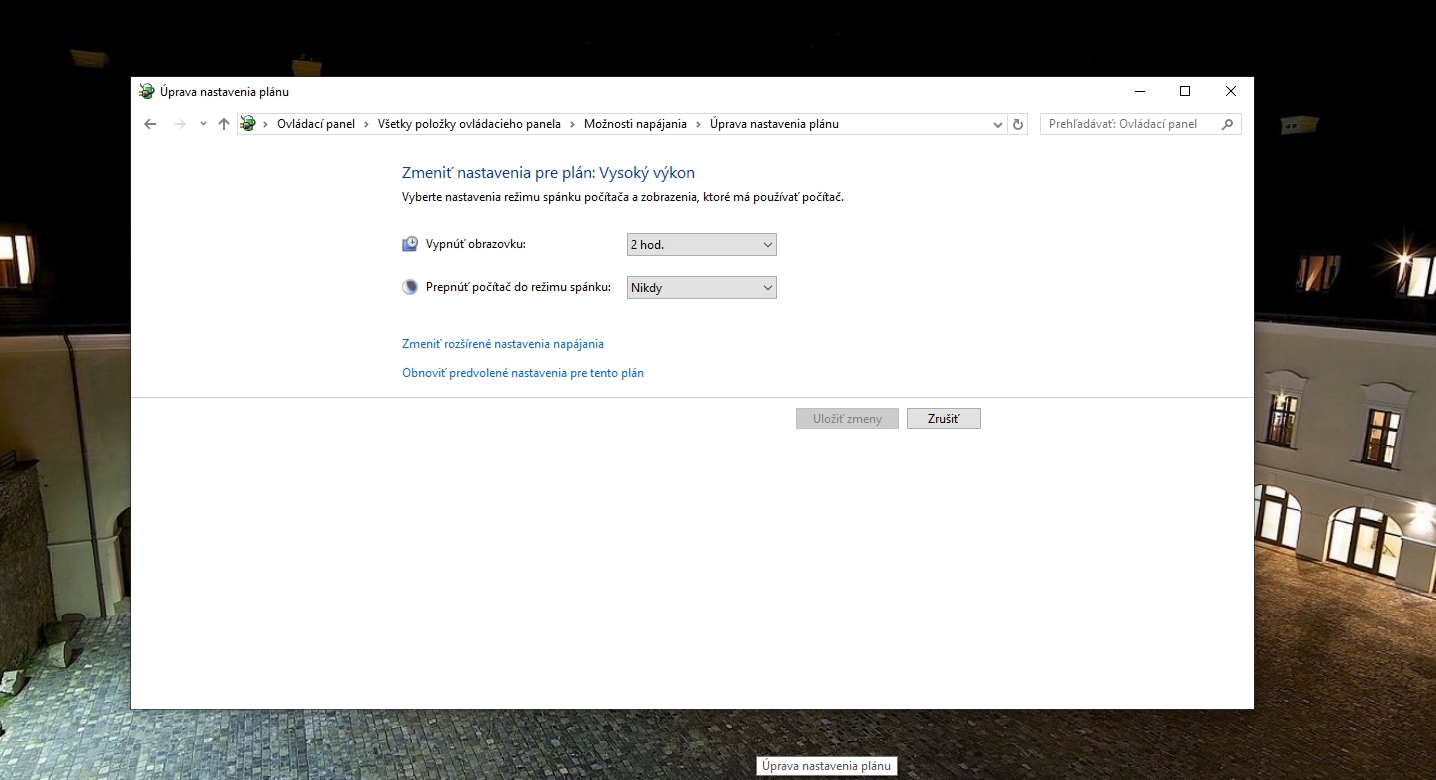Expand the address bar history dropdown
Image resolution: width=1436 pixels, height=780 pixels.
pyautogui.click(x=997, y=125)
